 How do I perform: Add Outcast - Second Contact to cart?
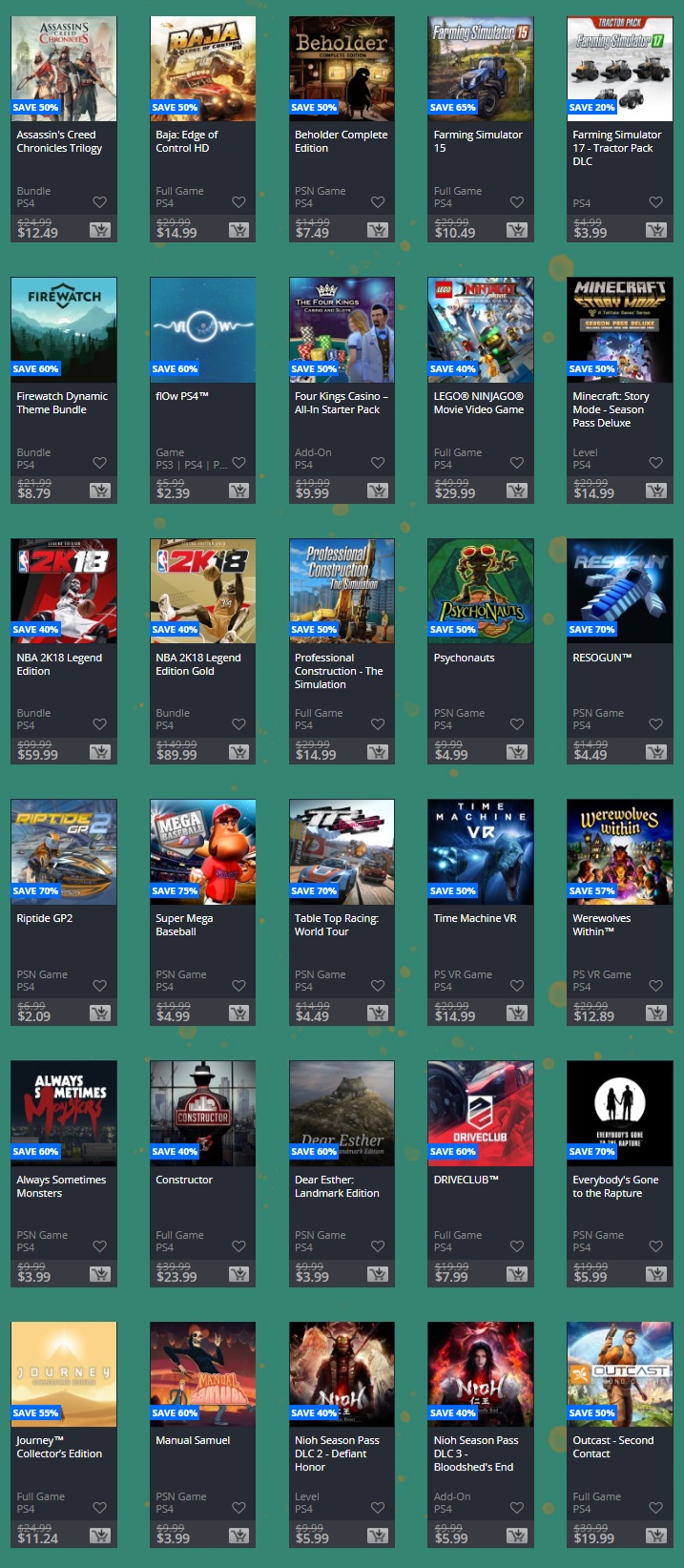[x=656, y=1536]
